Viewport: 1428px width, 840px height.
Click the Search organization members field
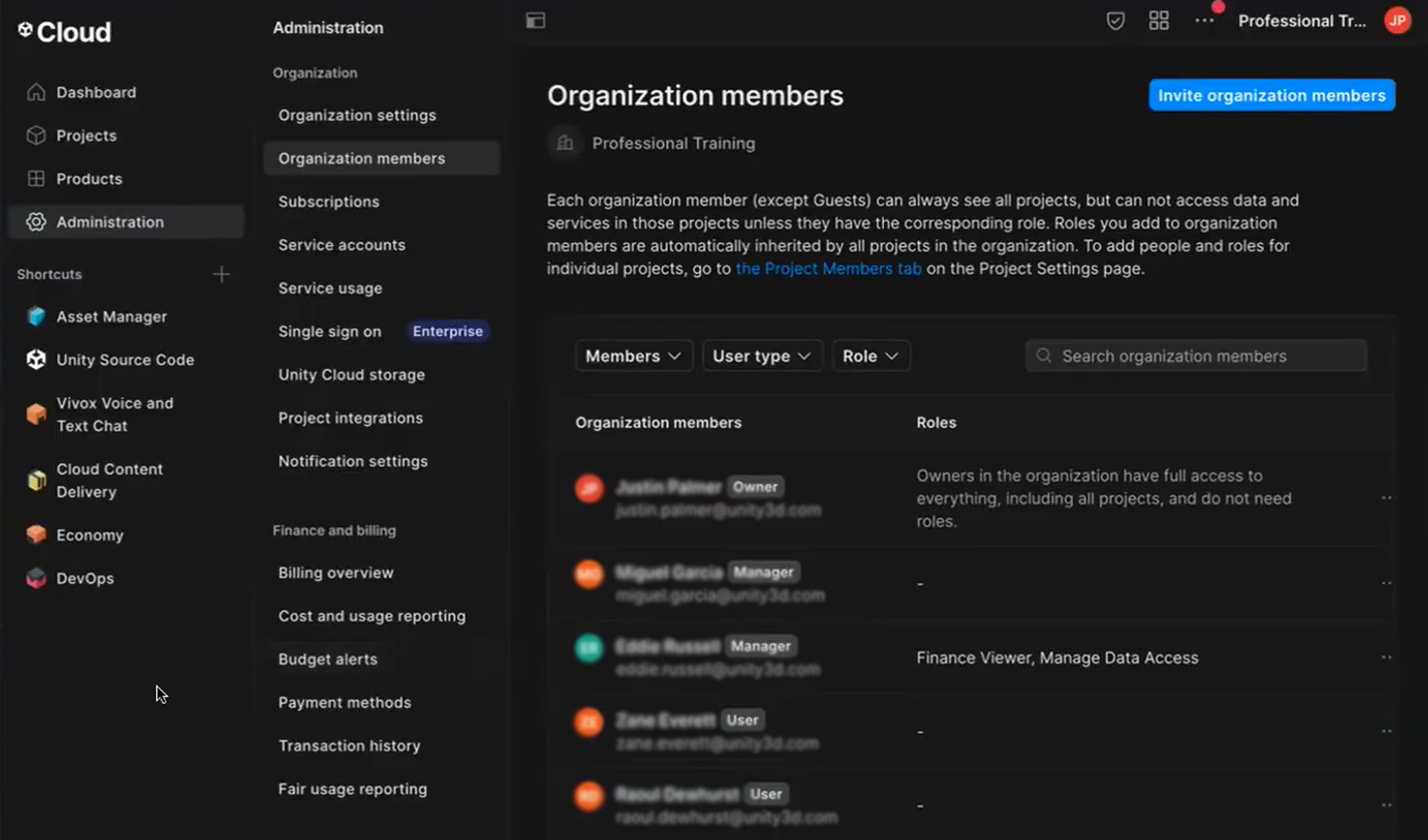click(1196, 356)
